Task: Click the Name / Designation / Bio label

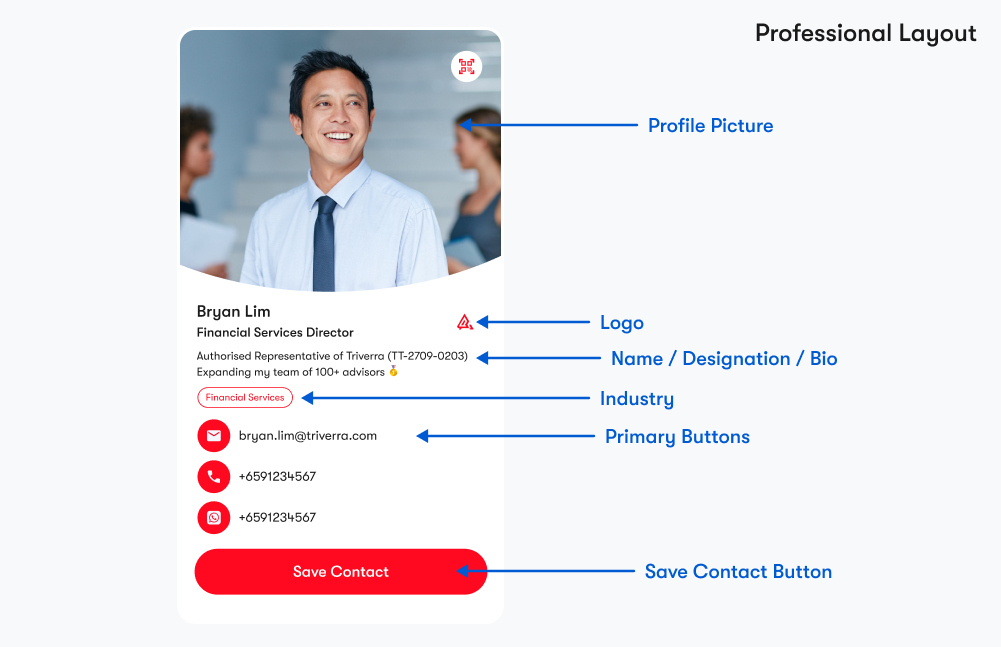Action: click(x=724, y=359)
